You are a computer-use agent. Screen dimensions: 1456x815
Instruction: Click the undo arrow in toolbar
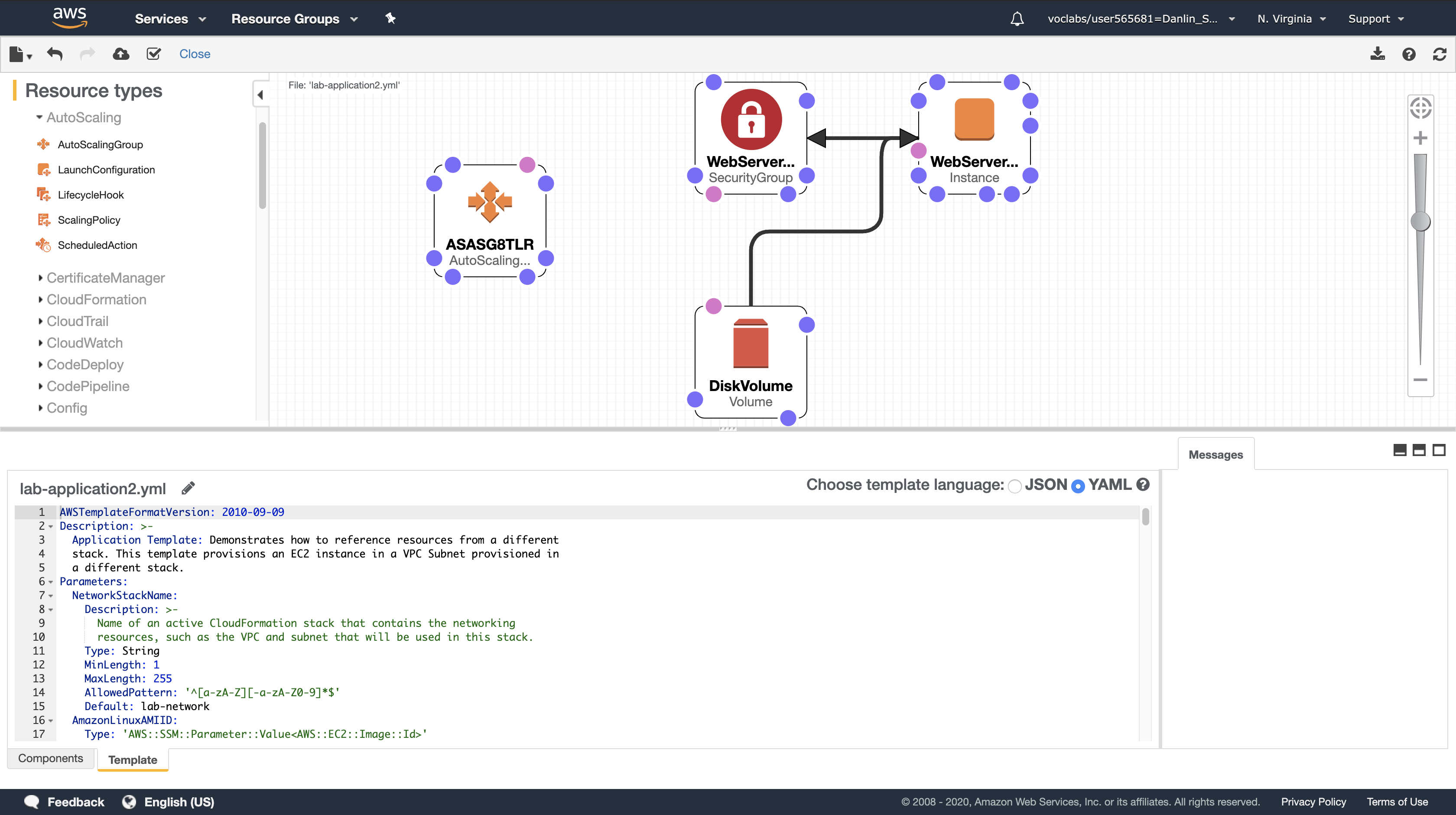point(55,54)
